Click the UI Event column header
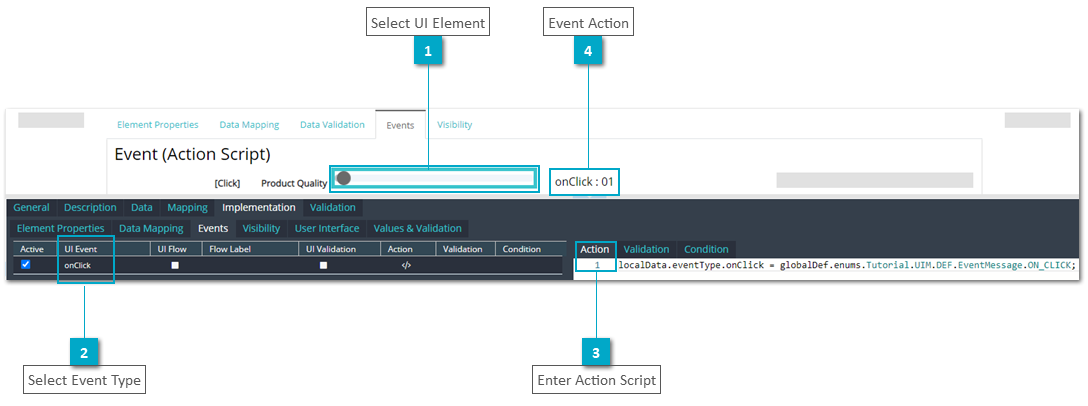The width and height of the screenshot is (1088, 406). [81, 249]
